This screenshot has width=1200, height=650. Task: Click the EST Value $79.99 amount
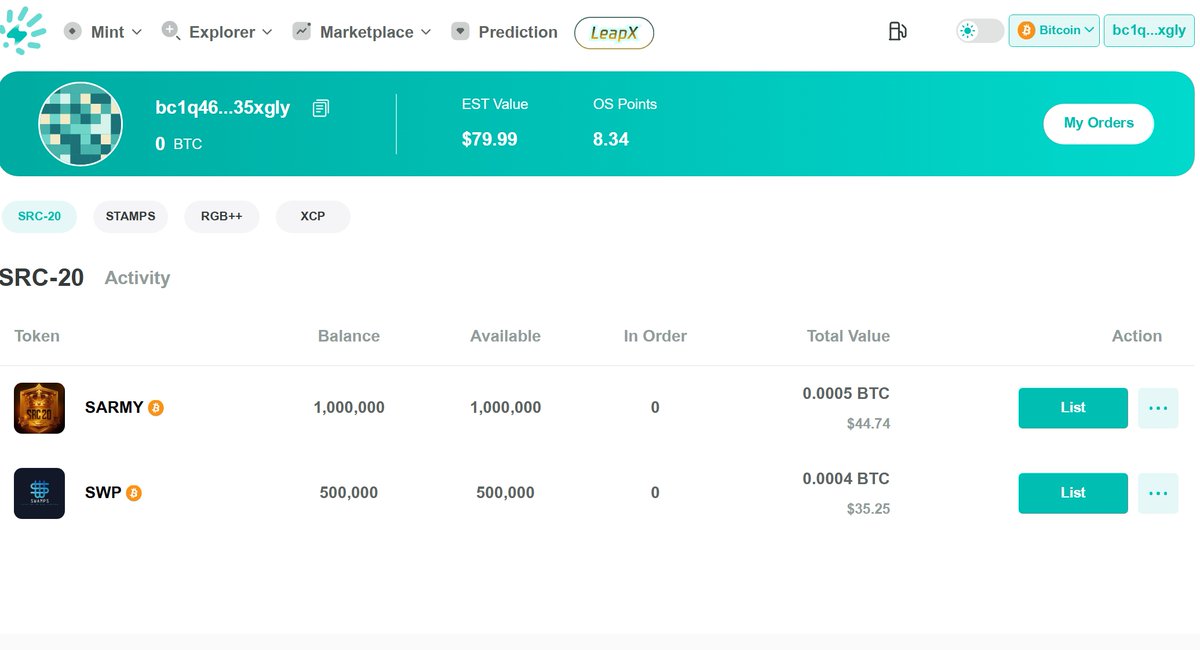point(490,140)
